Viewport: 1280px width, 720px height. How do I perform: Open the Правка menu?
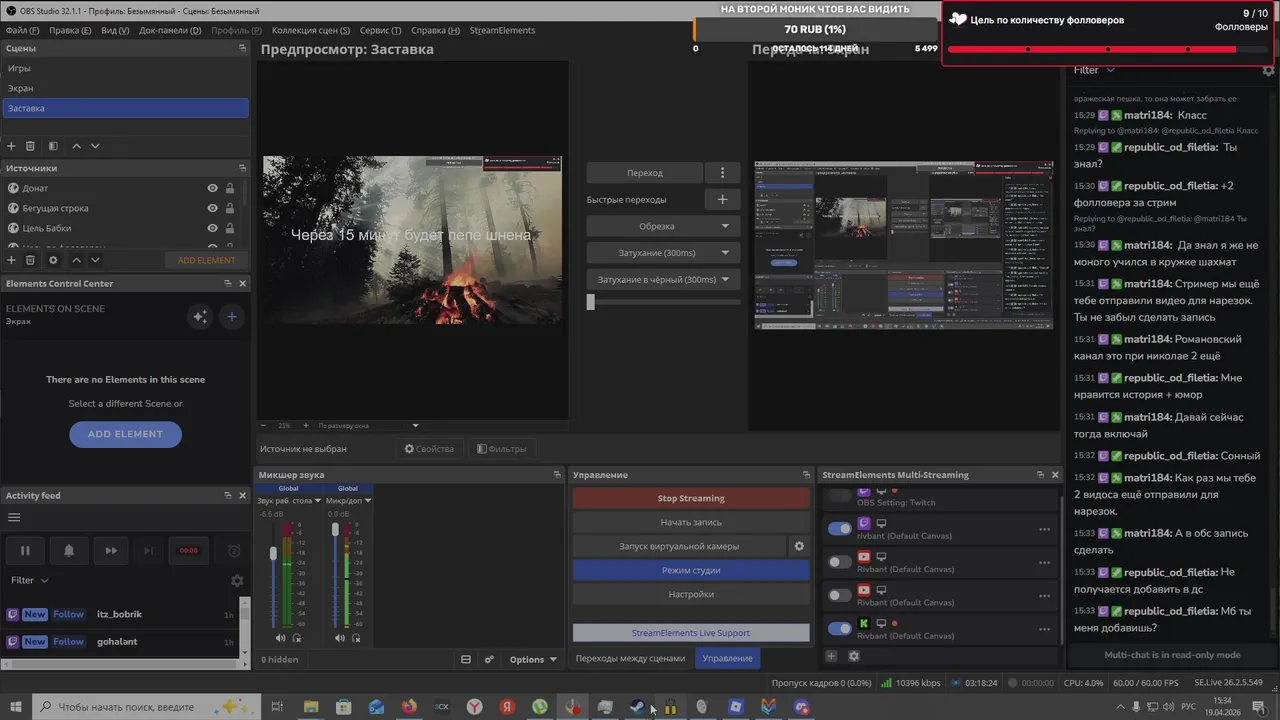point(70,30)
